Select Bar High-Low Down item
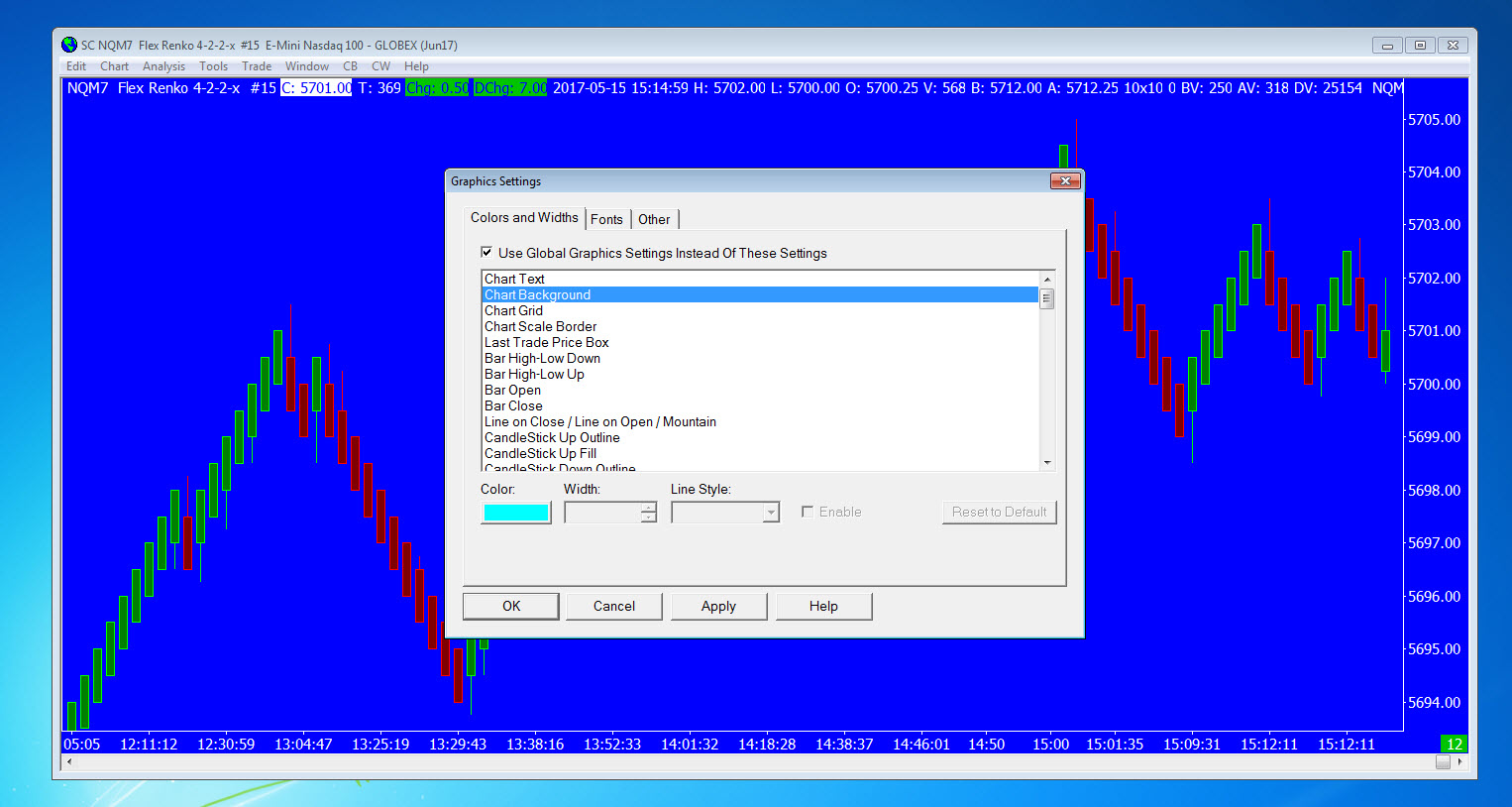 tap(760, 358)
